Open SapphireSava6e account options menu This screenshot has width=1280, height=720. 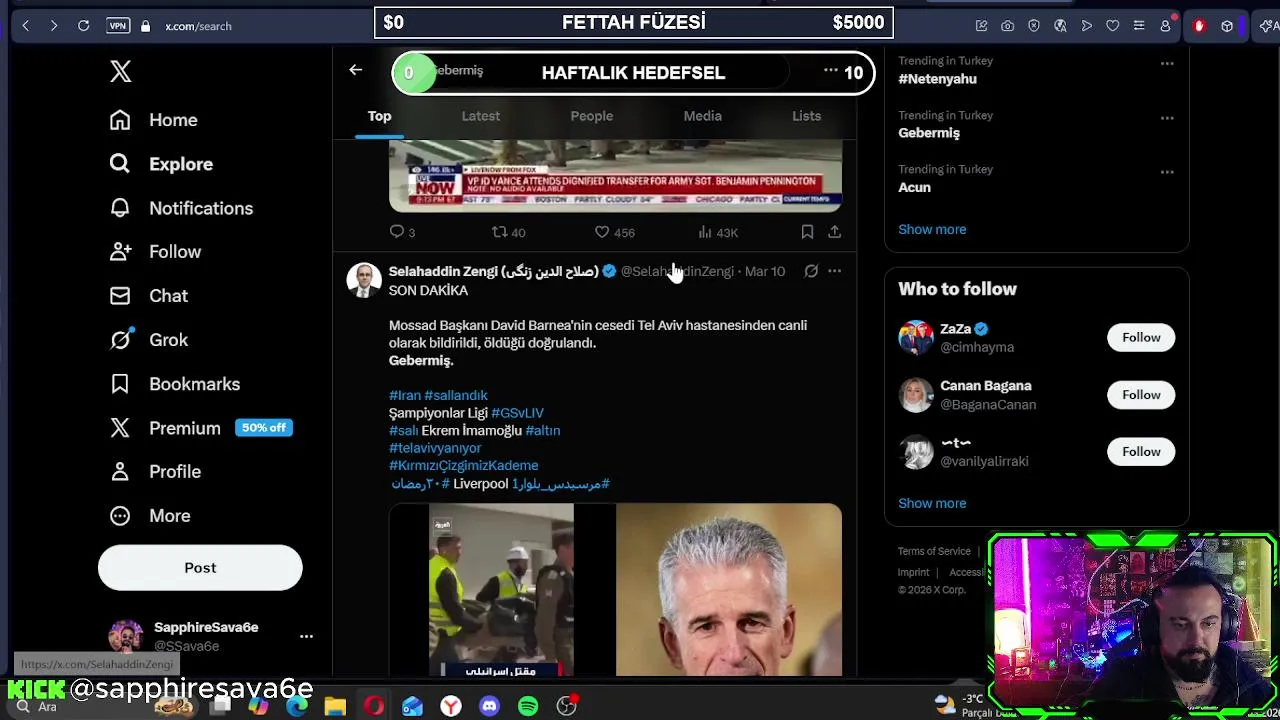(306, 636)
